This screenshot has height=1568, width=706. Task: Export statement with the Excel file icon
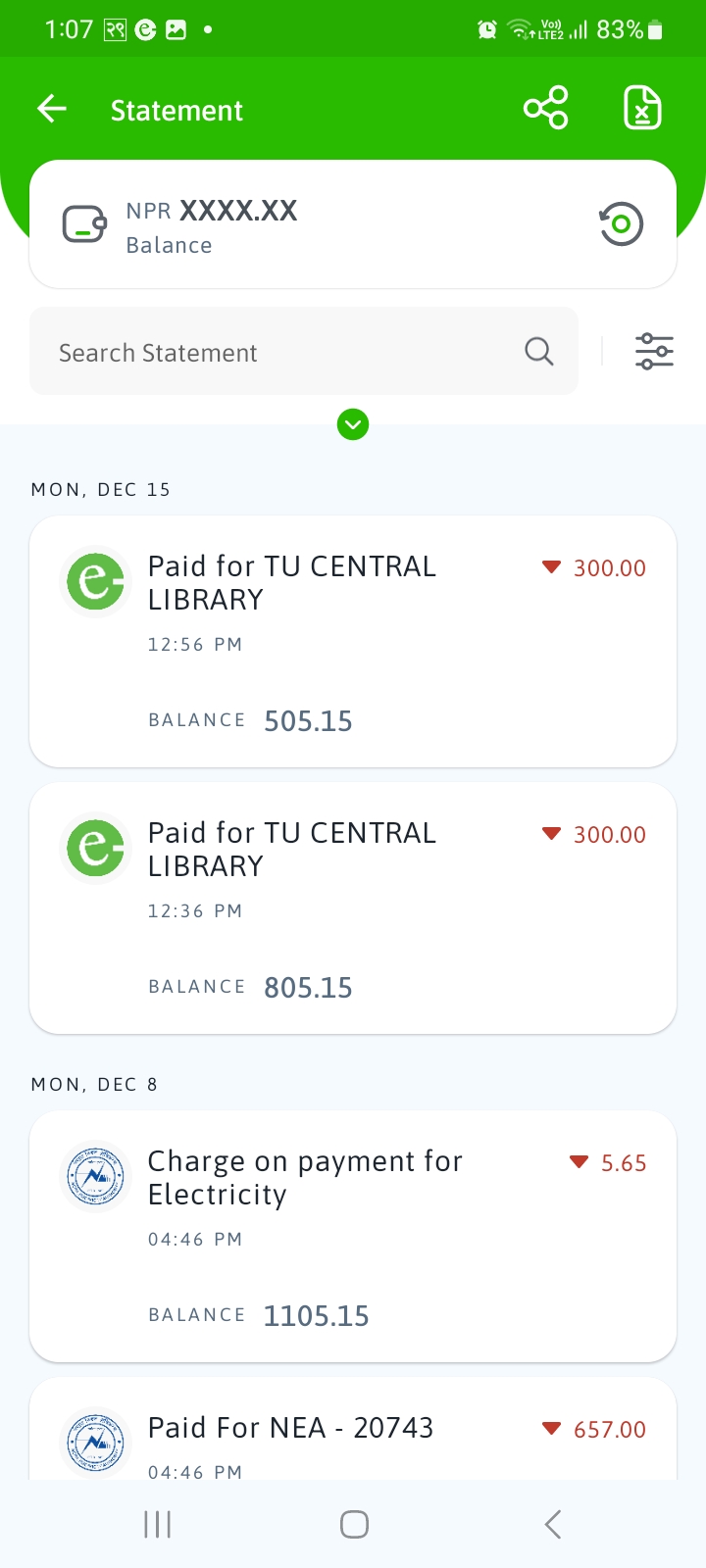click(x=642, y=108)
